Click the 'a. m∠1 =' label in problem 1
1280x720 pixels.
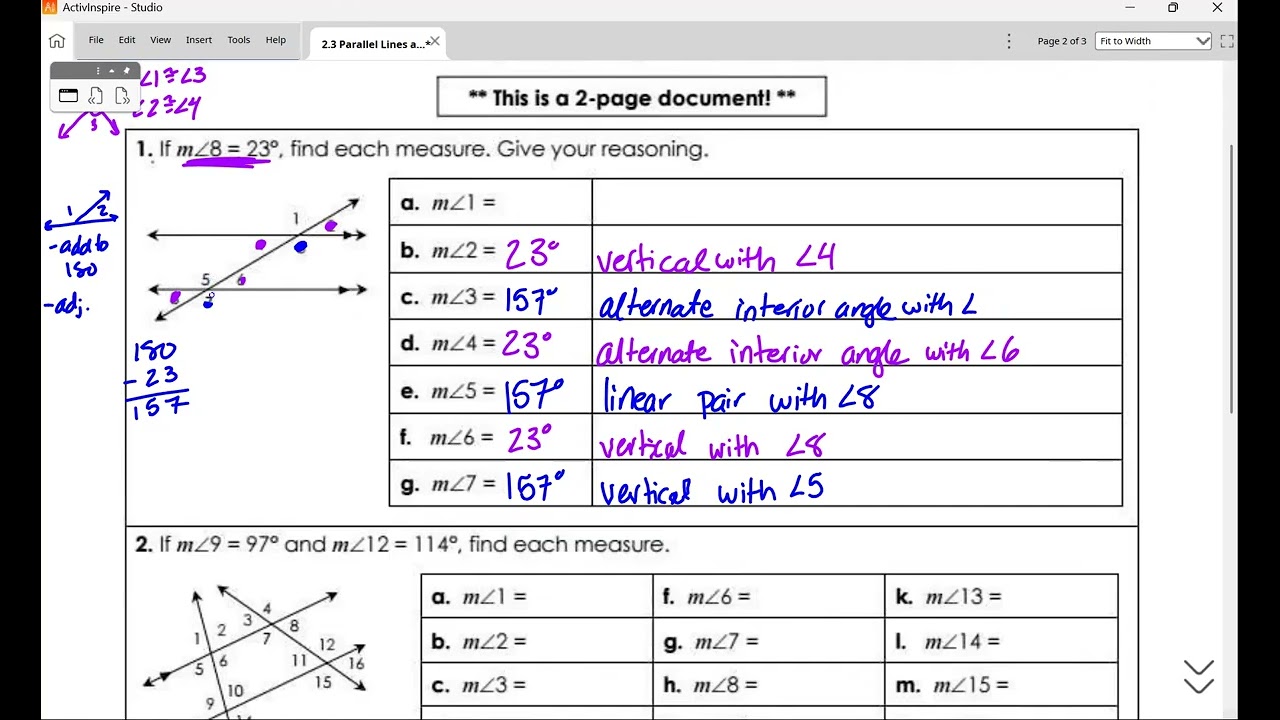pyautogui.click(x=448, y=203)
